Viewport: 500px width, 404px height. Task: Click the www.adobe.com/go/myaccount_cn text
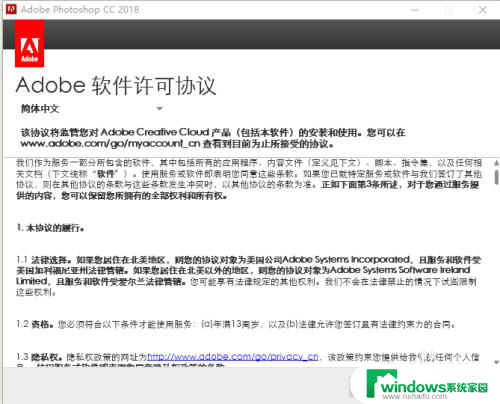[110, 144]
